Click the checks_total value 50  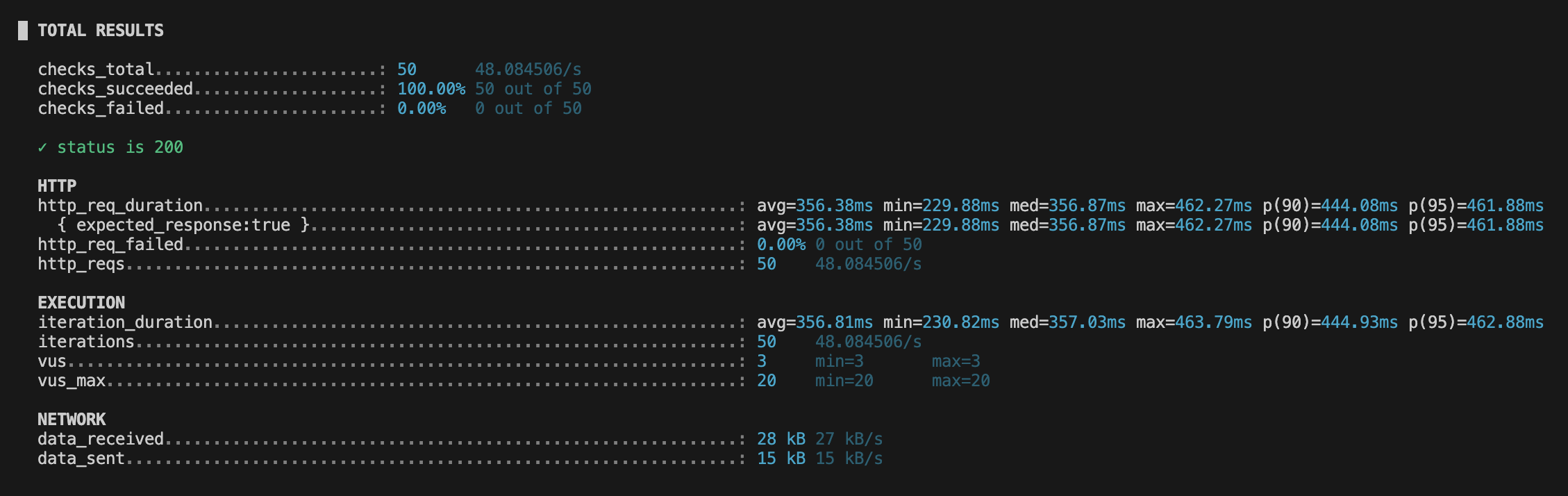(x=407, y=69)
